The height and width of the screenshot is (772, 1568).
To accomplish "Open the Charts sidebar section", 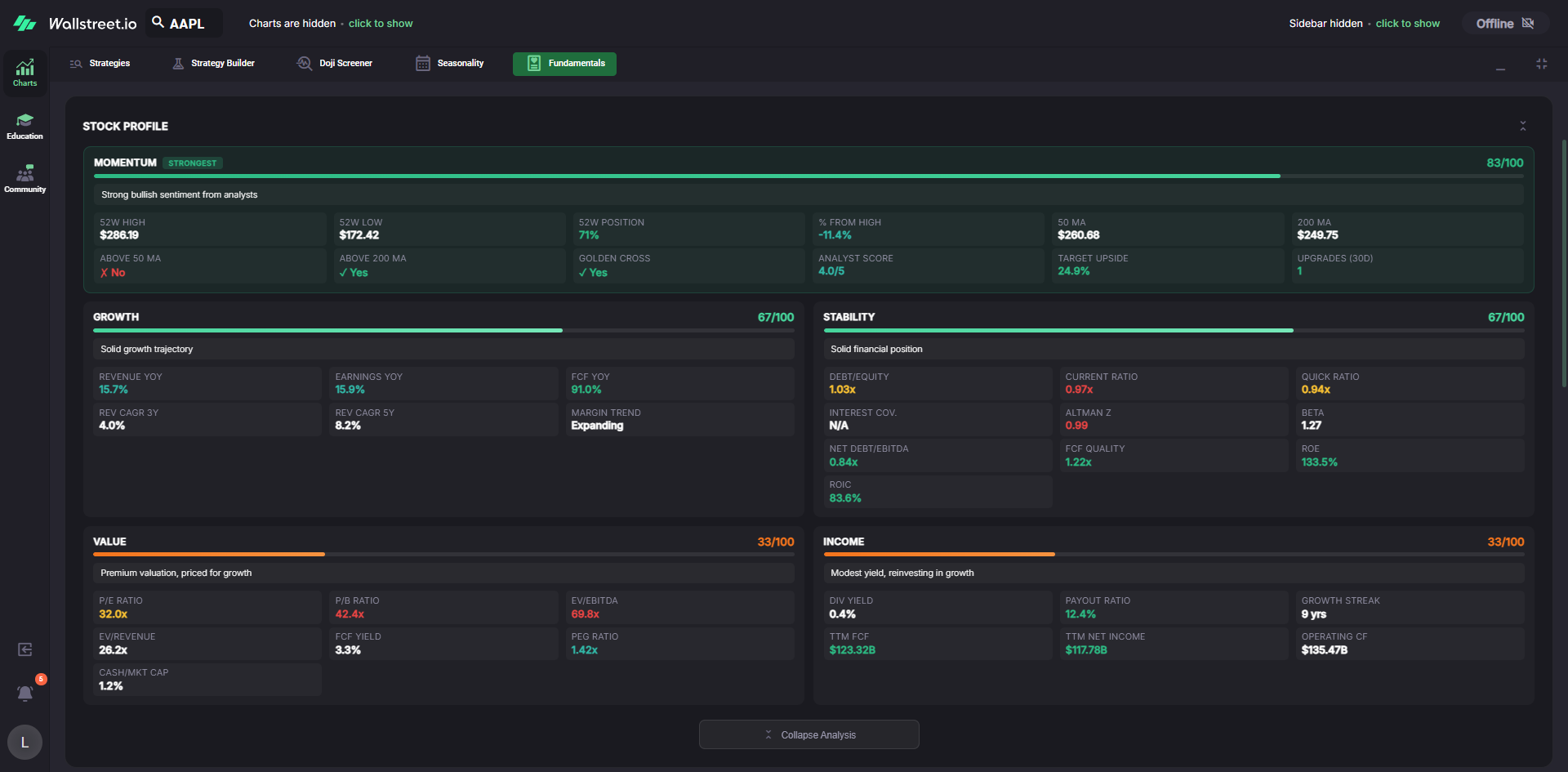I will (x=24, y=73).
